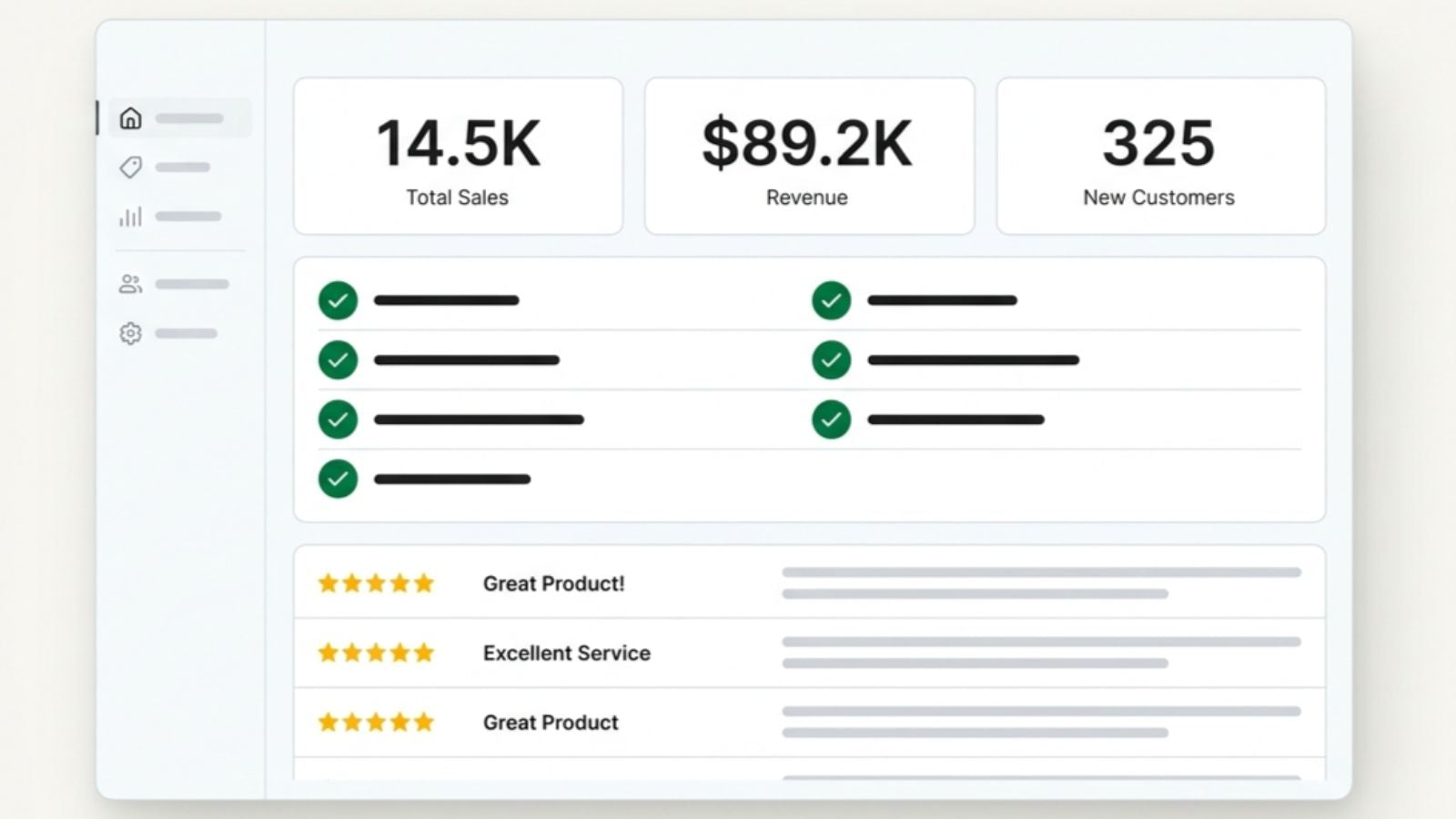Toggle the first green checkmark in left column

tap(338, 300)
